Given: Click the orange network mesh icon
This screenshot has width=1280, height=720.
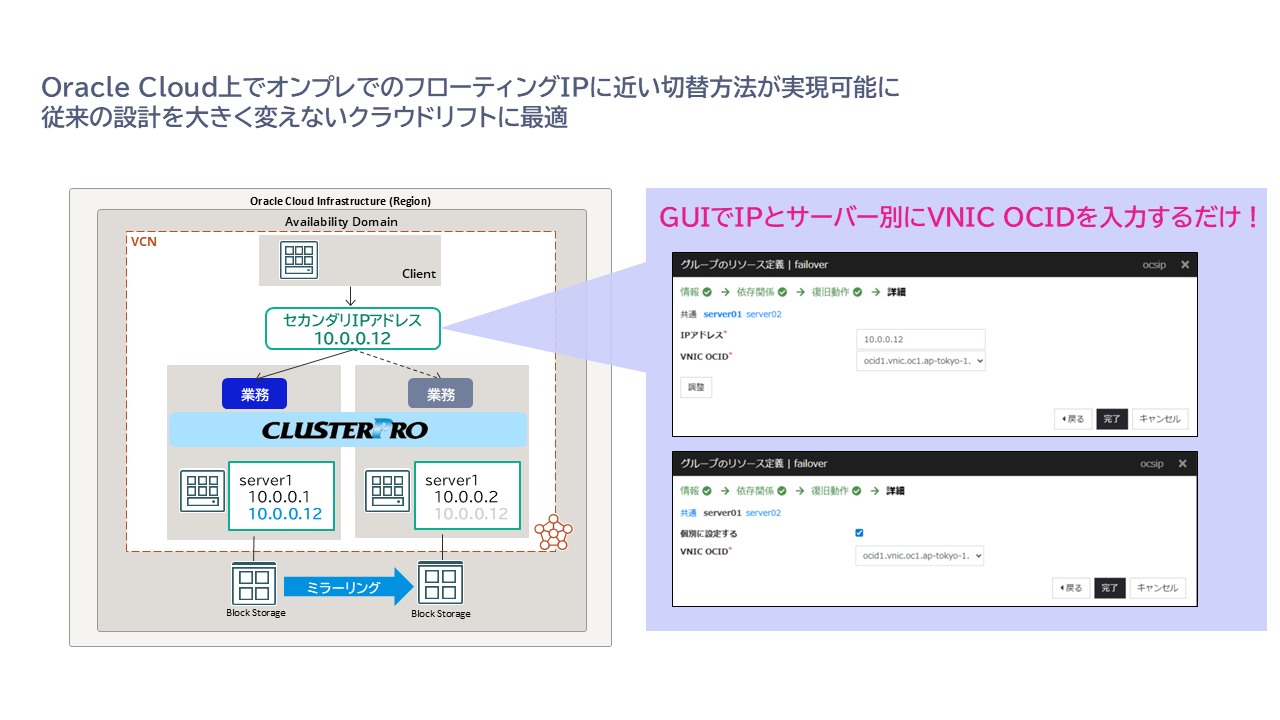Looking at the screenshot, I should click(x=551, y=534).
